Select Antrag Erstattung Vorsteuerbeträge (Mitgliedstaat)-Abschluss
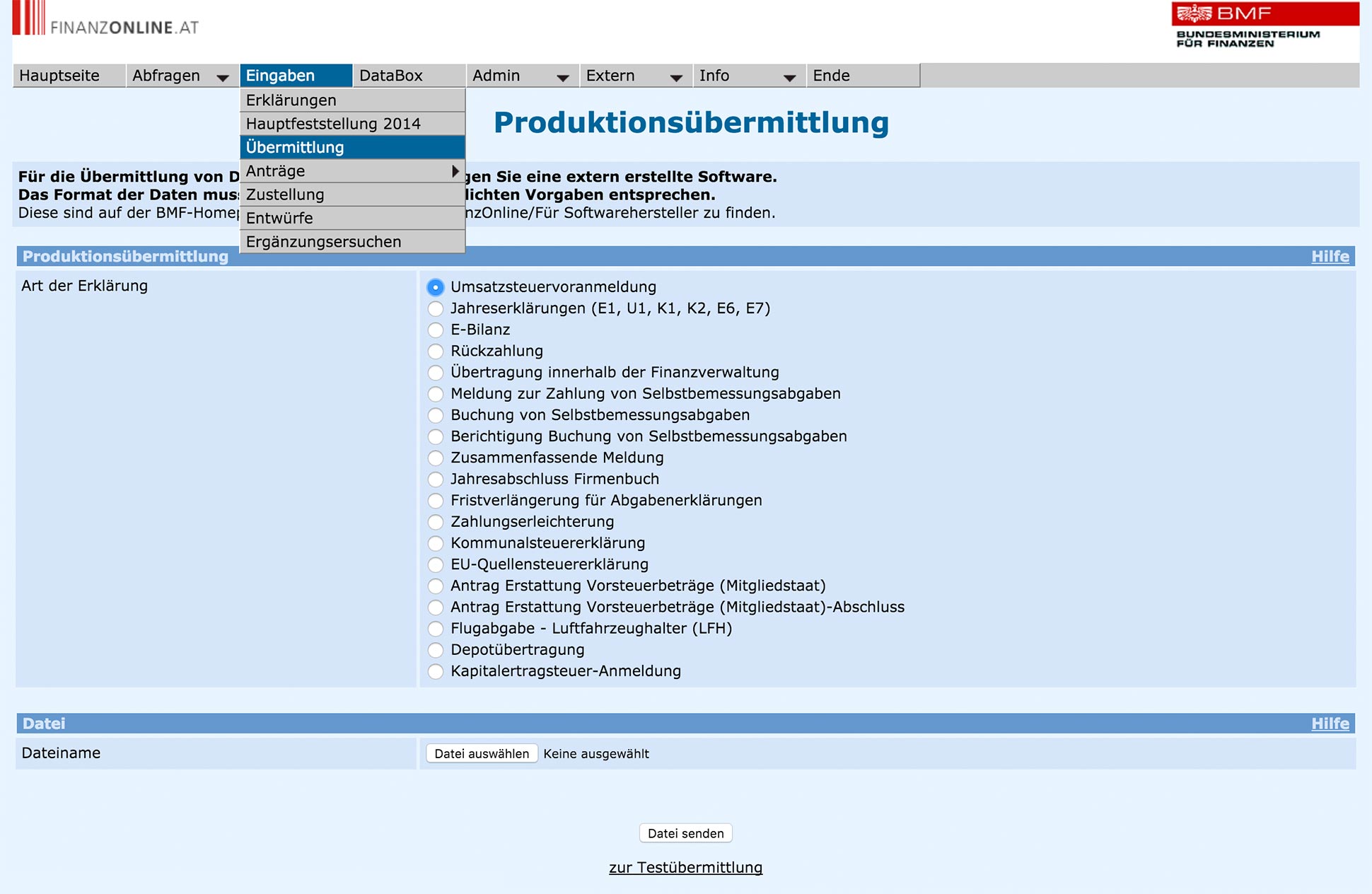The image size is (1372, 894). 436,607
